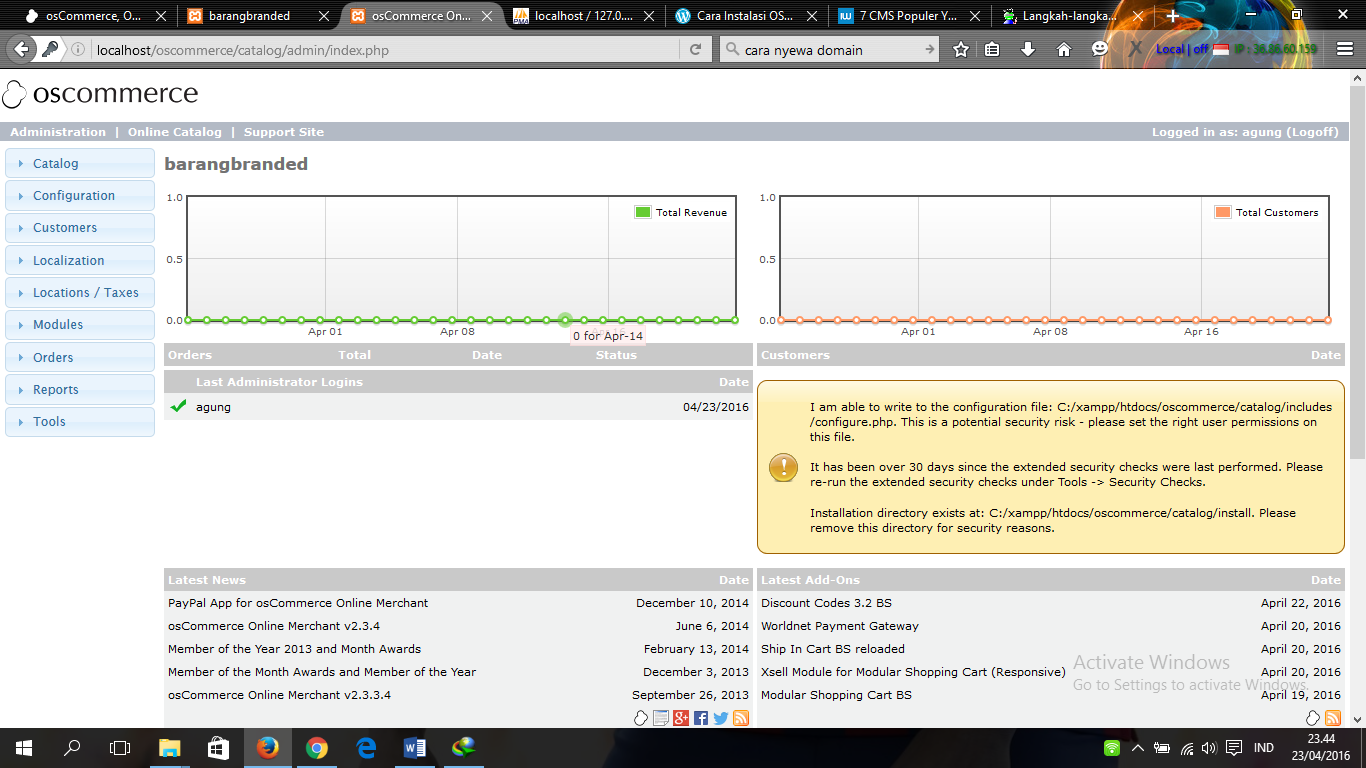Expand the Customers sidebar section
The width and height of the screenshot is (1366, 768).
pos(80,228)
